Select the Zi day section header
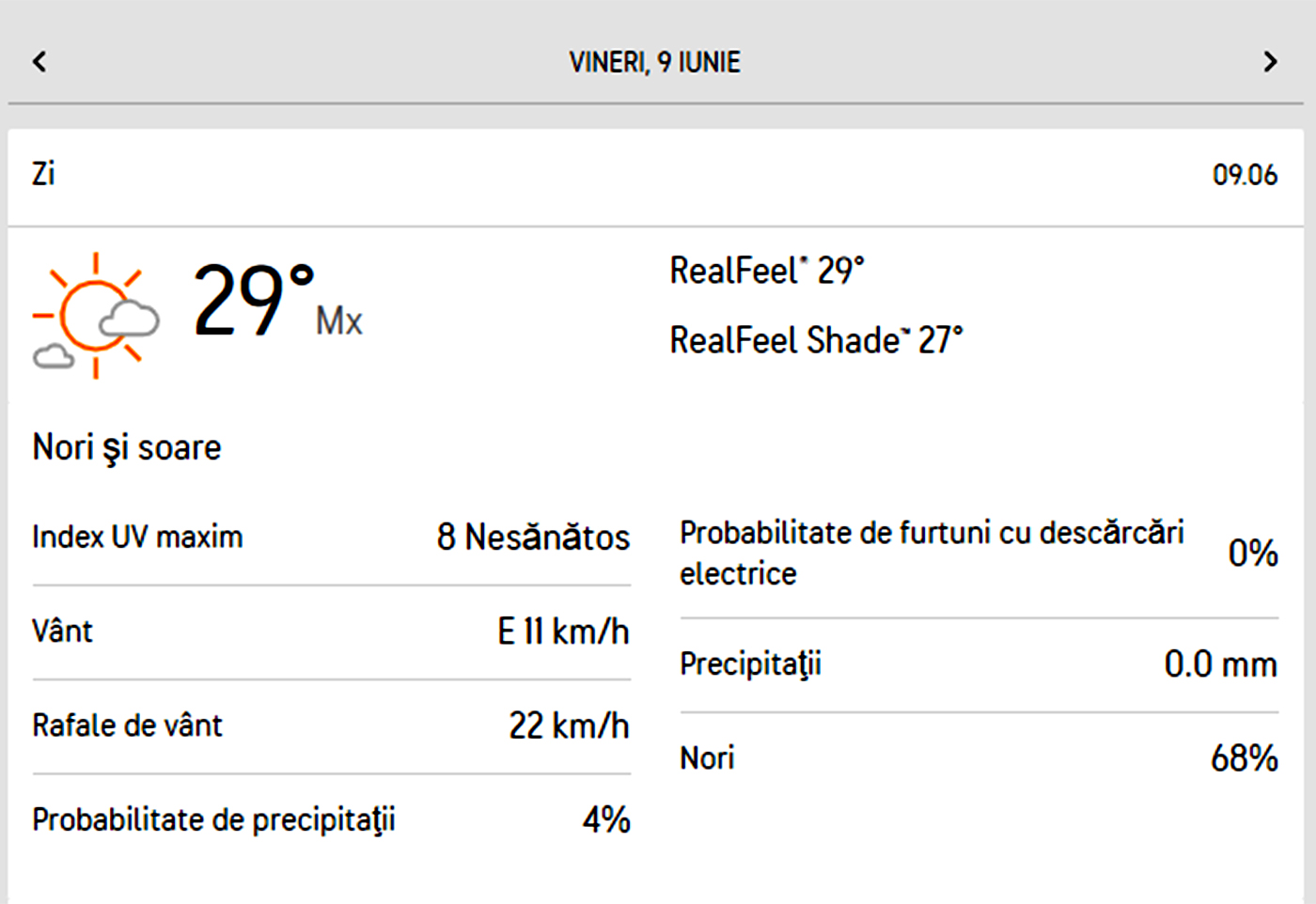This screenshot has height=904, width=1316. pyautogui.click(x=44, y=174)
